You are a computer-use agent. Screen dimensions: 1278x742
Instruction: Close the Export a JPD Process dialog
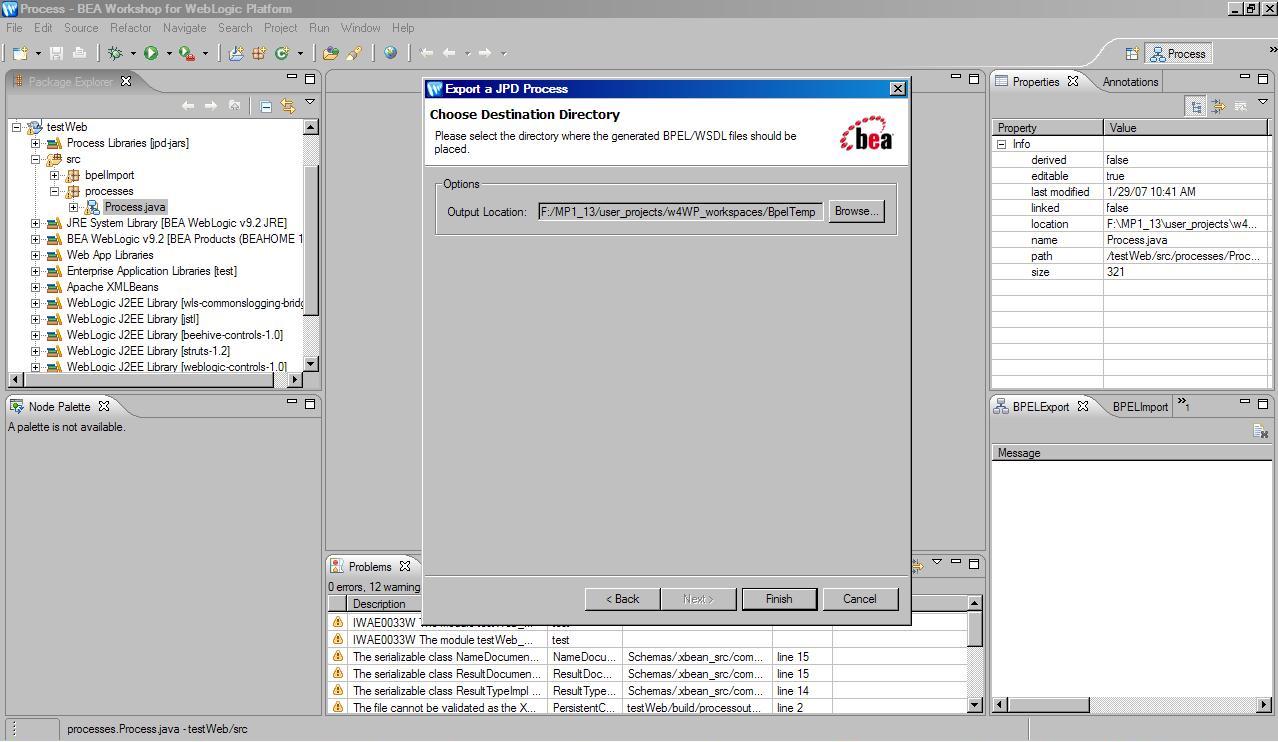pos(897,89)
